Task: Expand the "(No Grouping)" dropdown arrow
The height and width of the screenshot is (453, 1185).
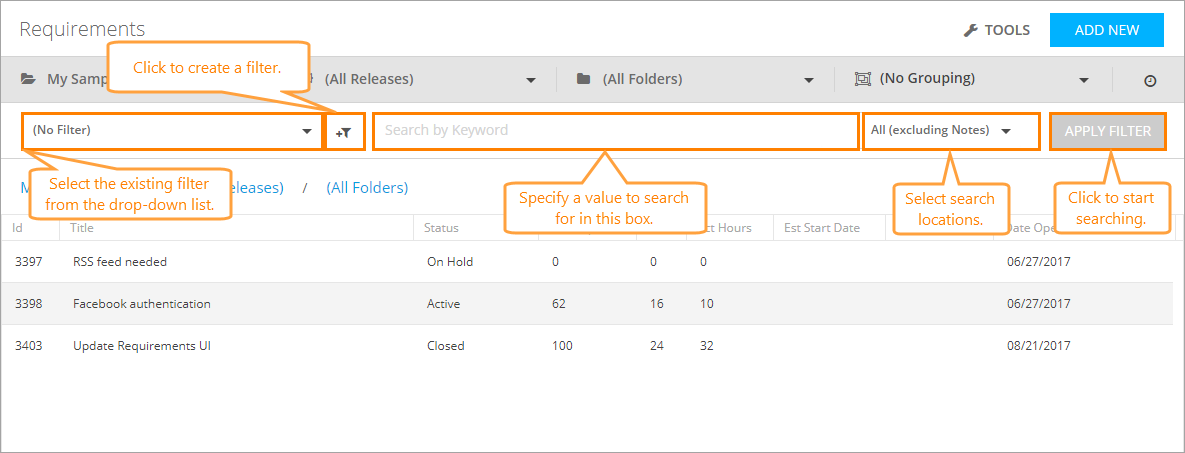Action: [x=1084, y=80]
